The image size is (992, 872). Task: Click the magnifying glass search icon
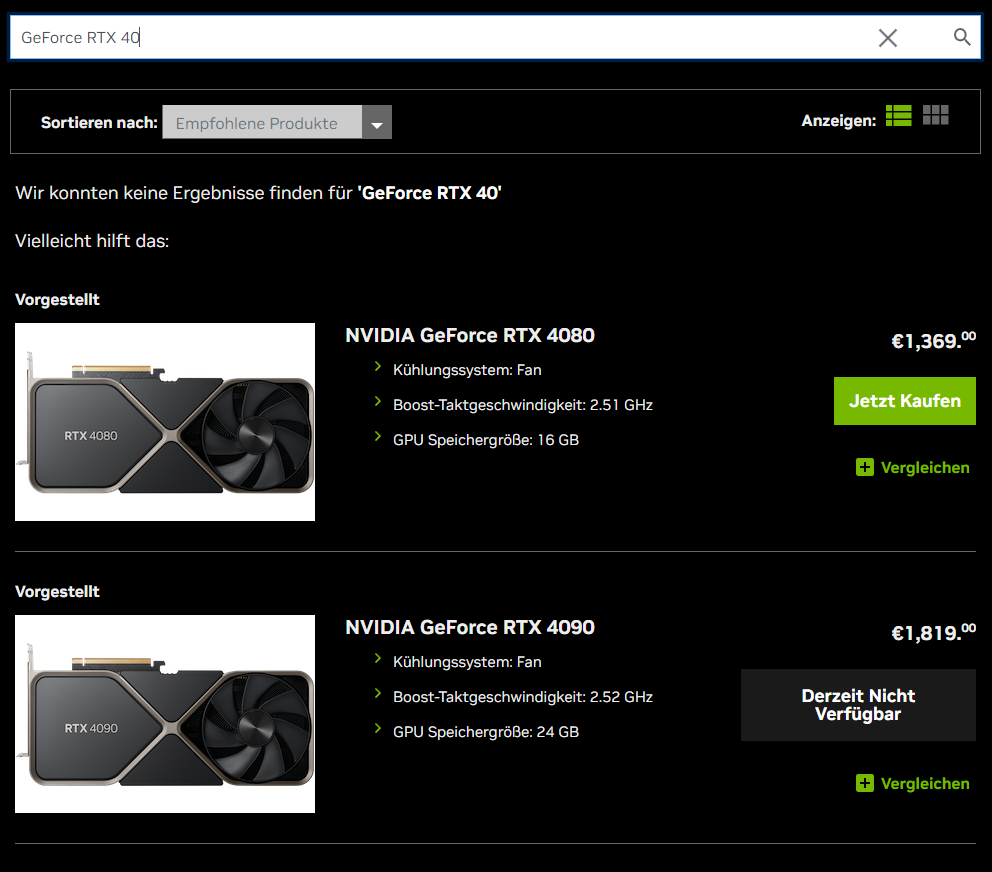point(962,37)
